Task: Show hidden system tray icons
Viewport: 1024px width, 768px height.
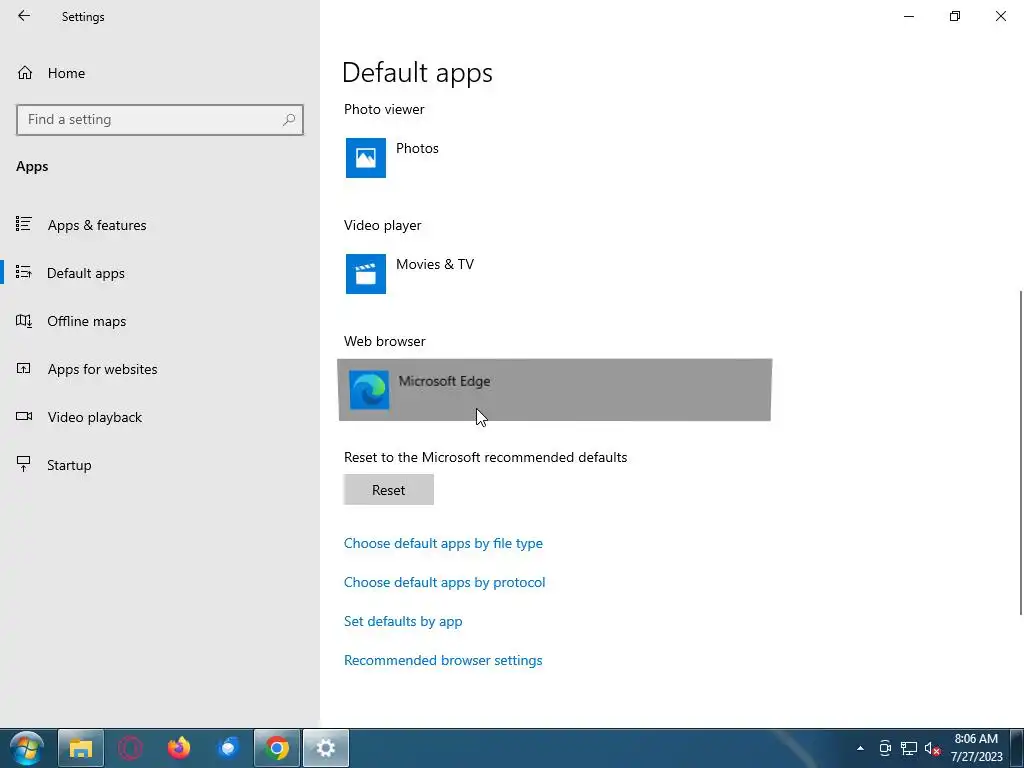Action: 860,748
